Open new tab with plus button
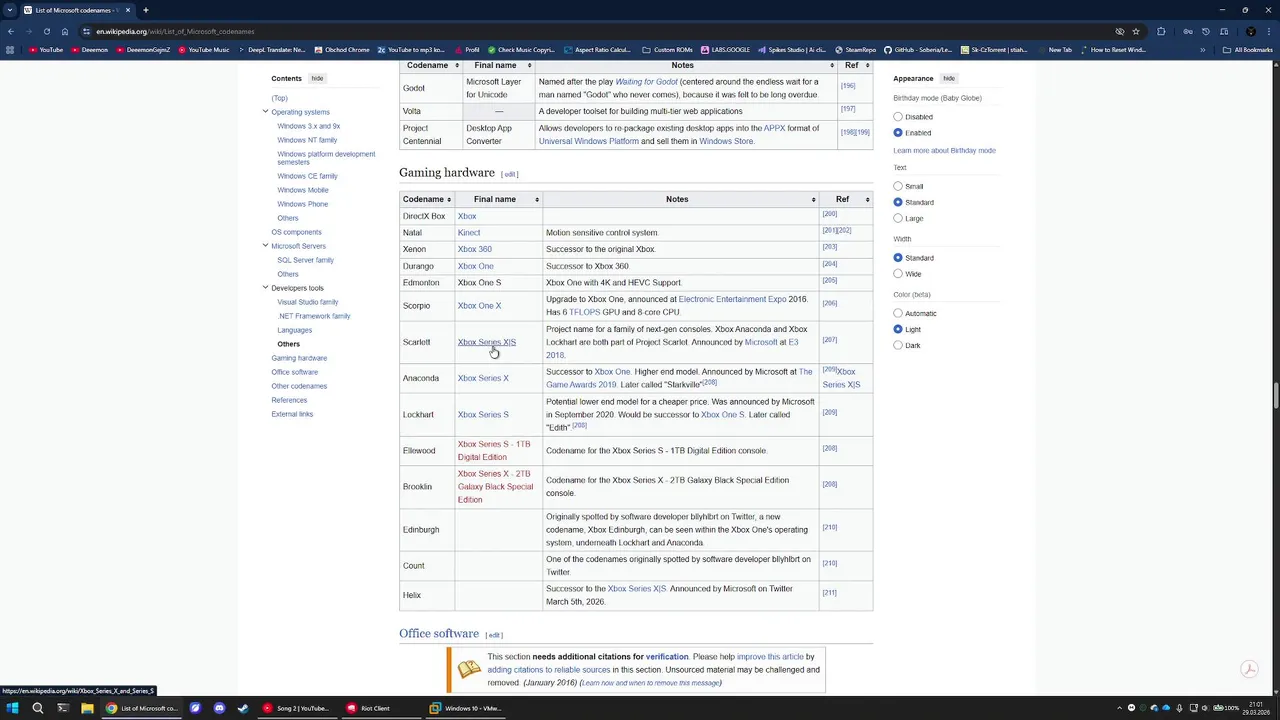1280x720 pixels. 145,10
